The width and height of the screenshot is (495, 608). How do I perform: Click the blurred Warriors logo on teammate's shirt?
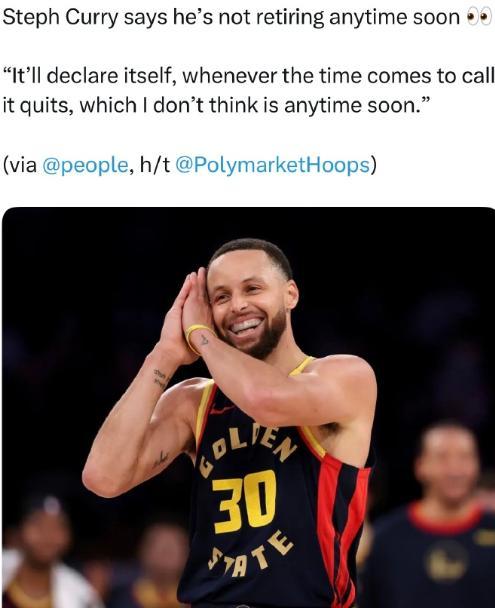[447, 562]
